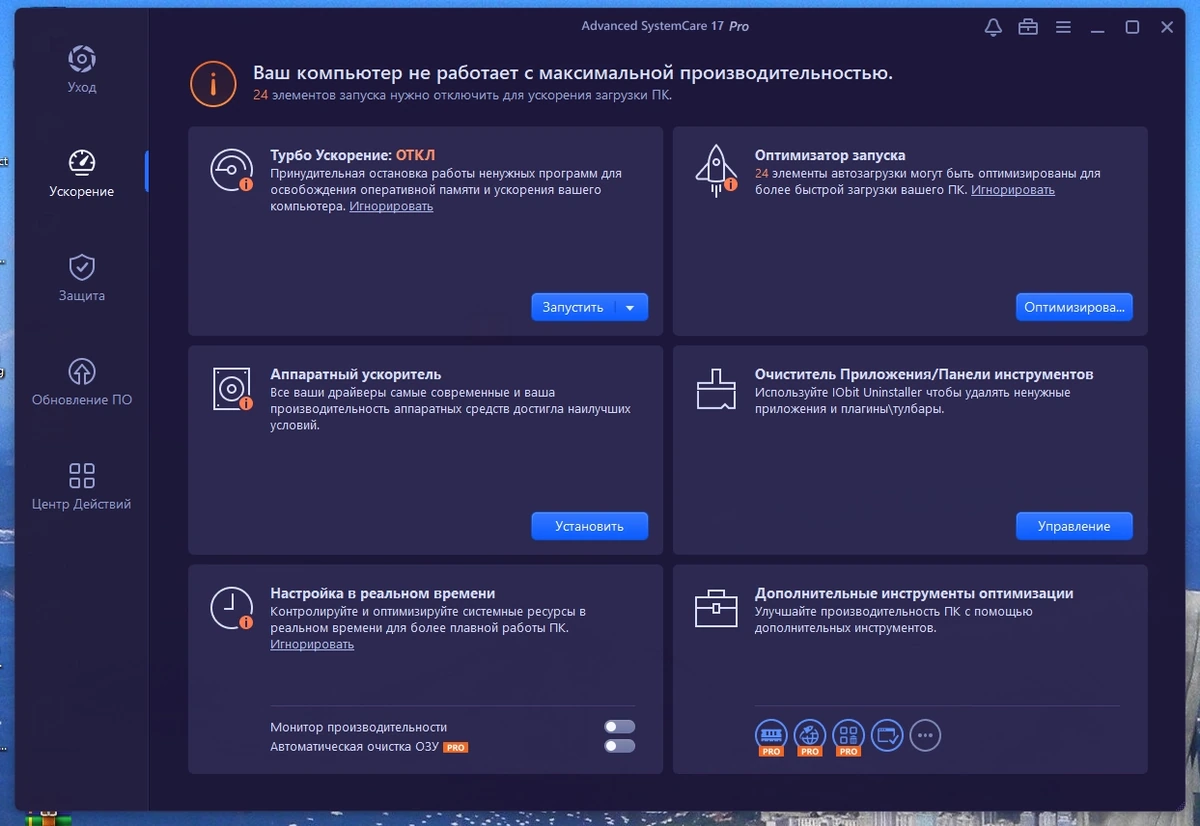This screenshot has height=826, width=1200.
Task: Click the Оптимизатор запуска rocket icon
Action: tap(716, 170)
